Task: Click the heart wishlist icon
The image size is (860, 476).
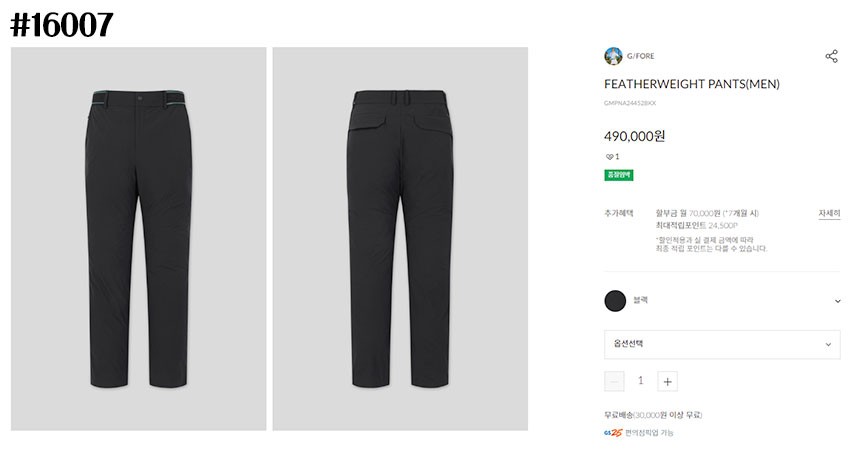Action: click(x=609, y=156)
